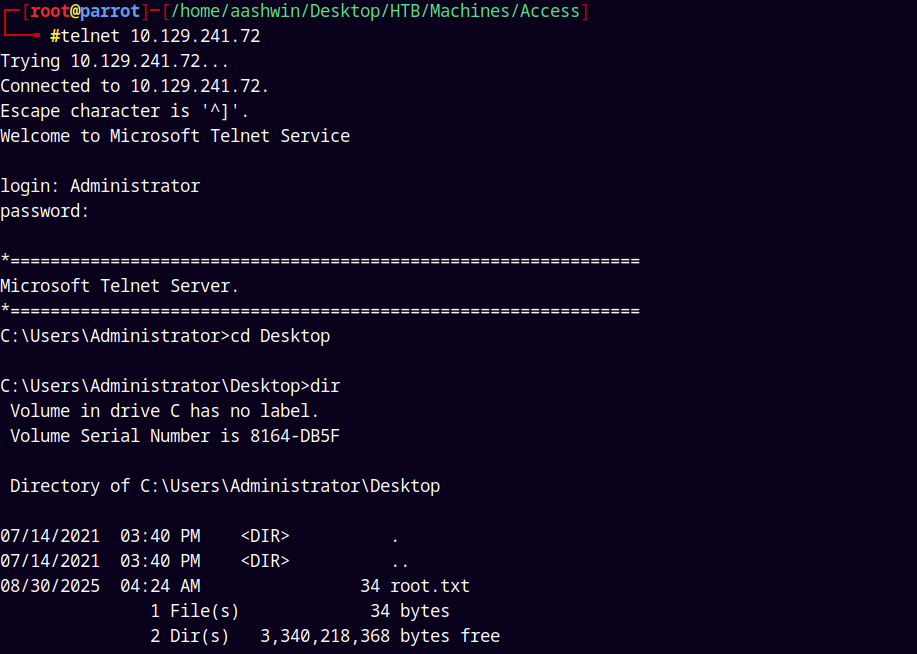Click the login Administrator line
This screenshot has height=654, width=917.
point(100,186)
